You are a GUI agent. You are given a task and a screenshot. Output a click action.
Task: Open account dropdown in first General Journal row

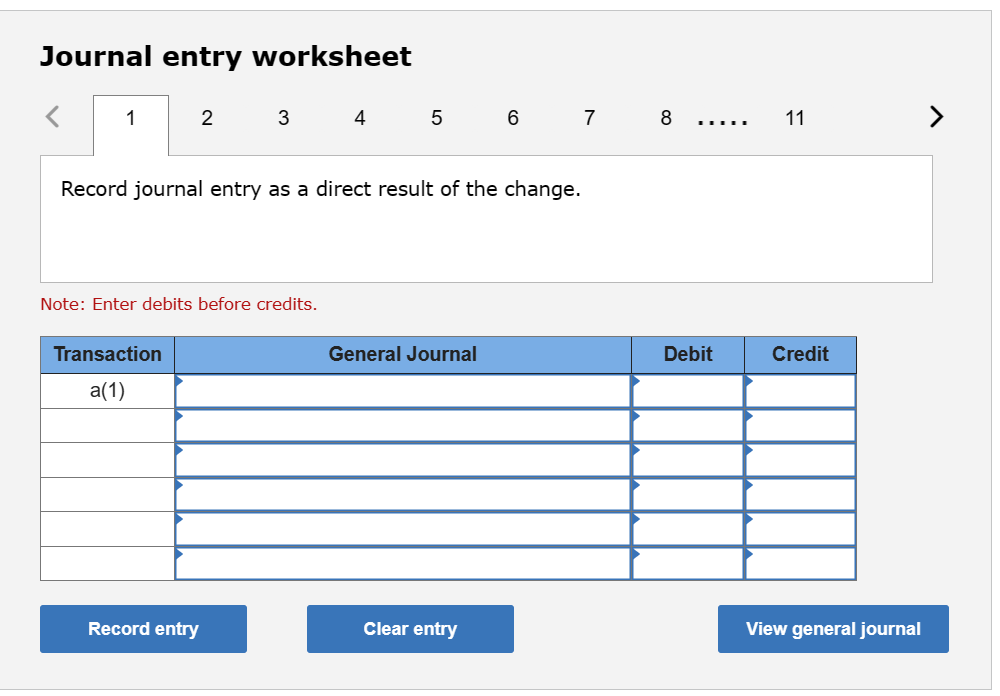pyautogui.click(x=180, y=381)
